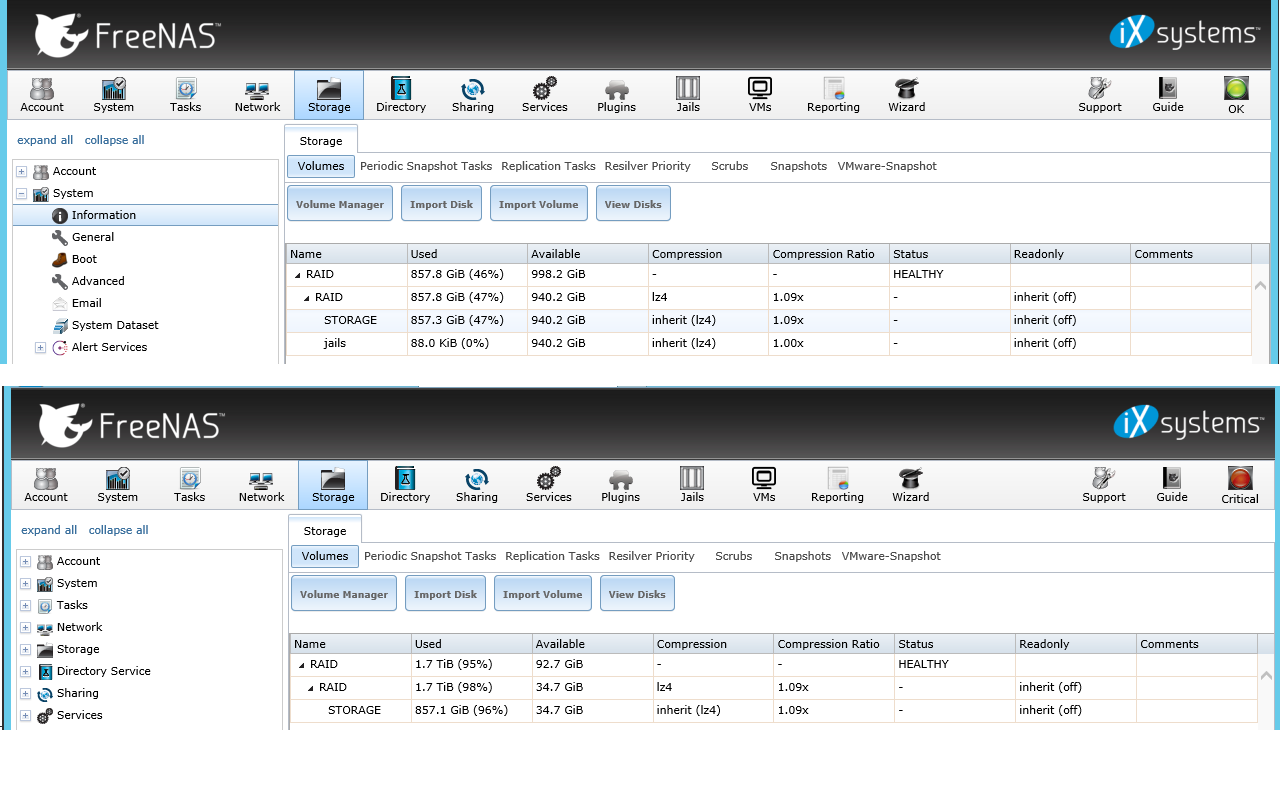This screenshot has height=795, width=1280.
Task: Switch to Scrubs tab in lower window
Action: pos(734,556)
